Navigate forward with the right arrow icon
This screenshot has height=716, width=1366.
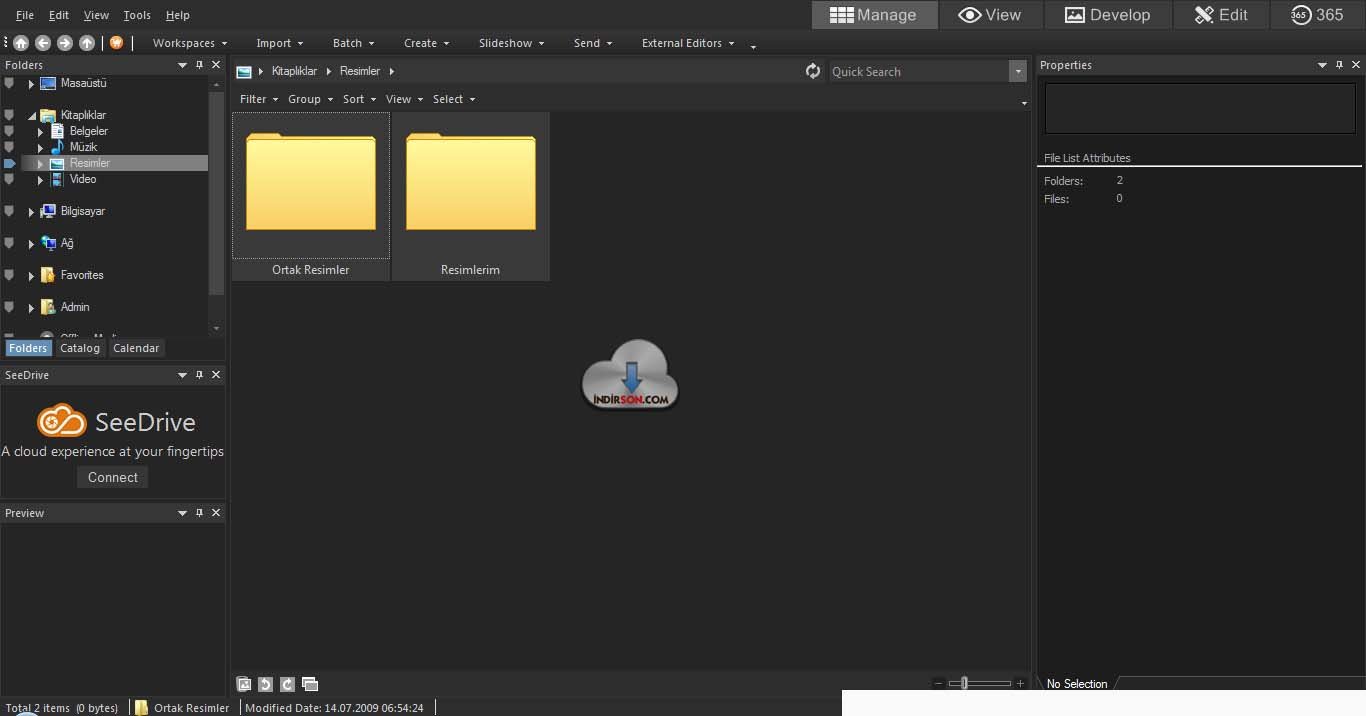[x=65, y=43]
